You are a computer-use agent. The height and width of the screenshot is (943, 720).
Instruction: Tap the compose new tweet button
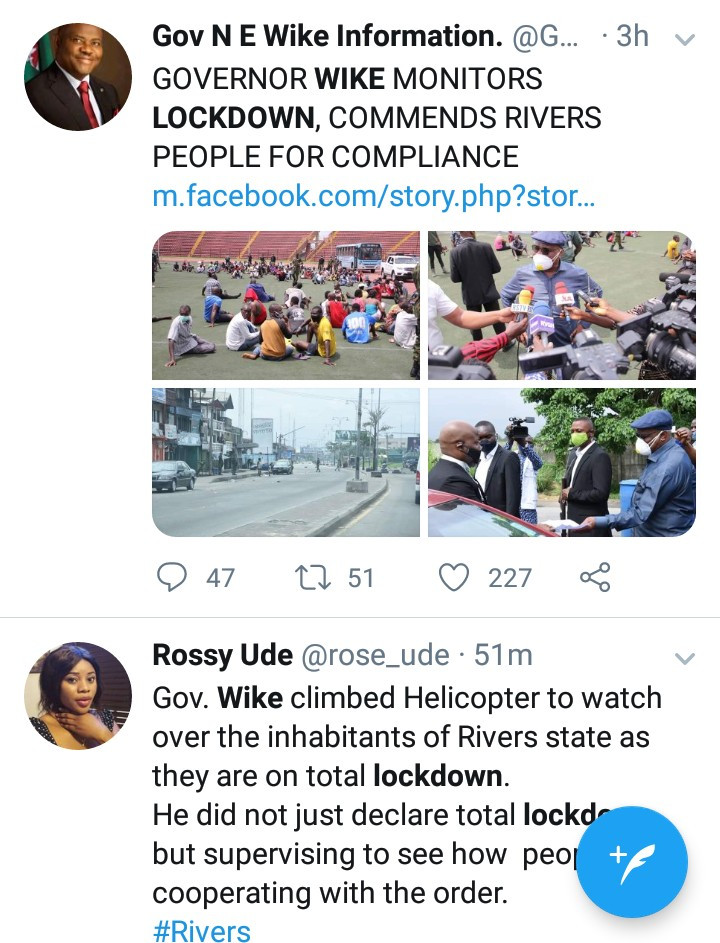(632, 861)
